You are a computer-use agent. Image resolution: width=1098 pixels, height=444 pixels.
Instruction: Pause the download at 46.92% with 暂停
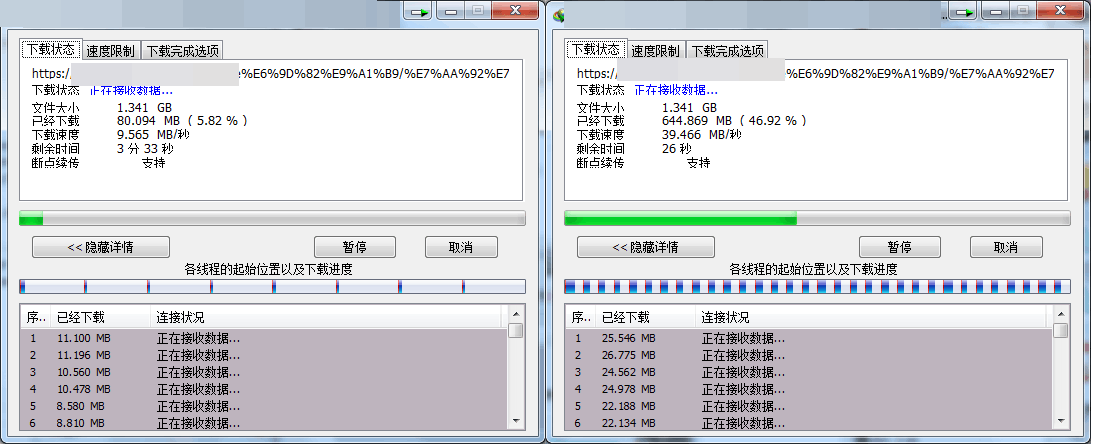[x=900, y=247]
